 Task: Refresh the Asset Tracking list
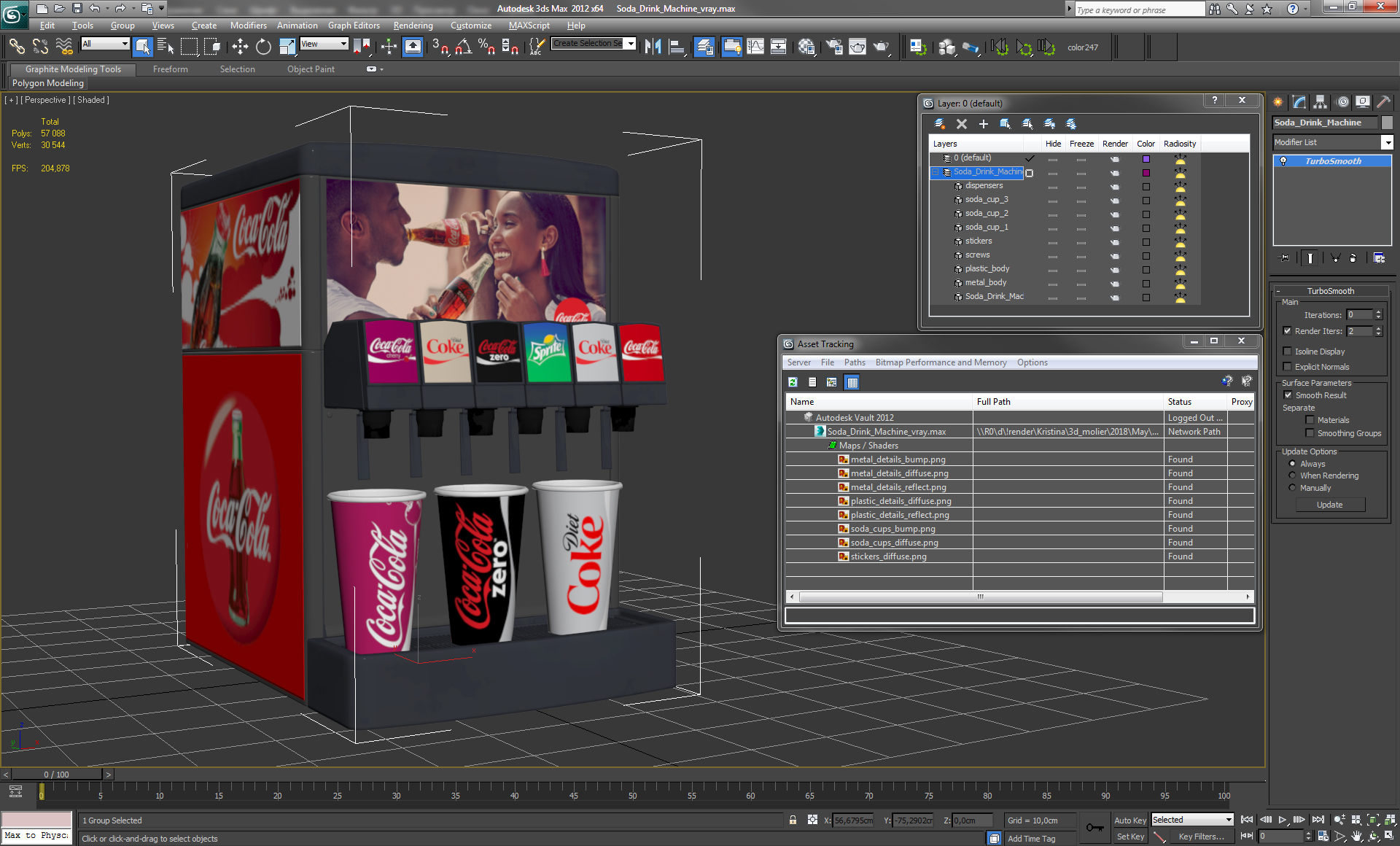pyautogui.click(x=793, y=382)
